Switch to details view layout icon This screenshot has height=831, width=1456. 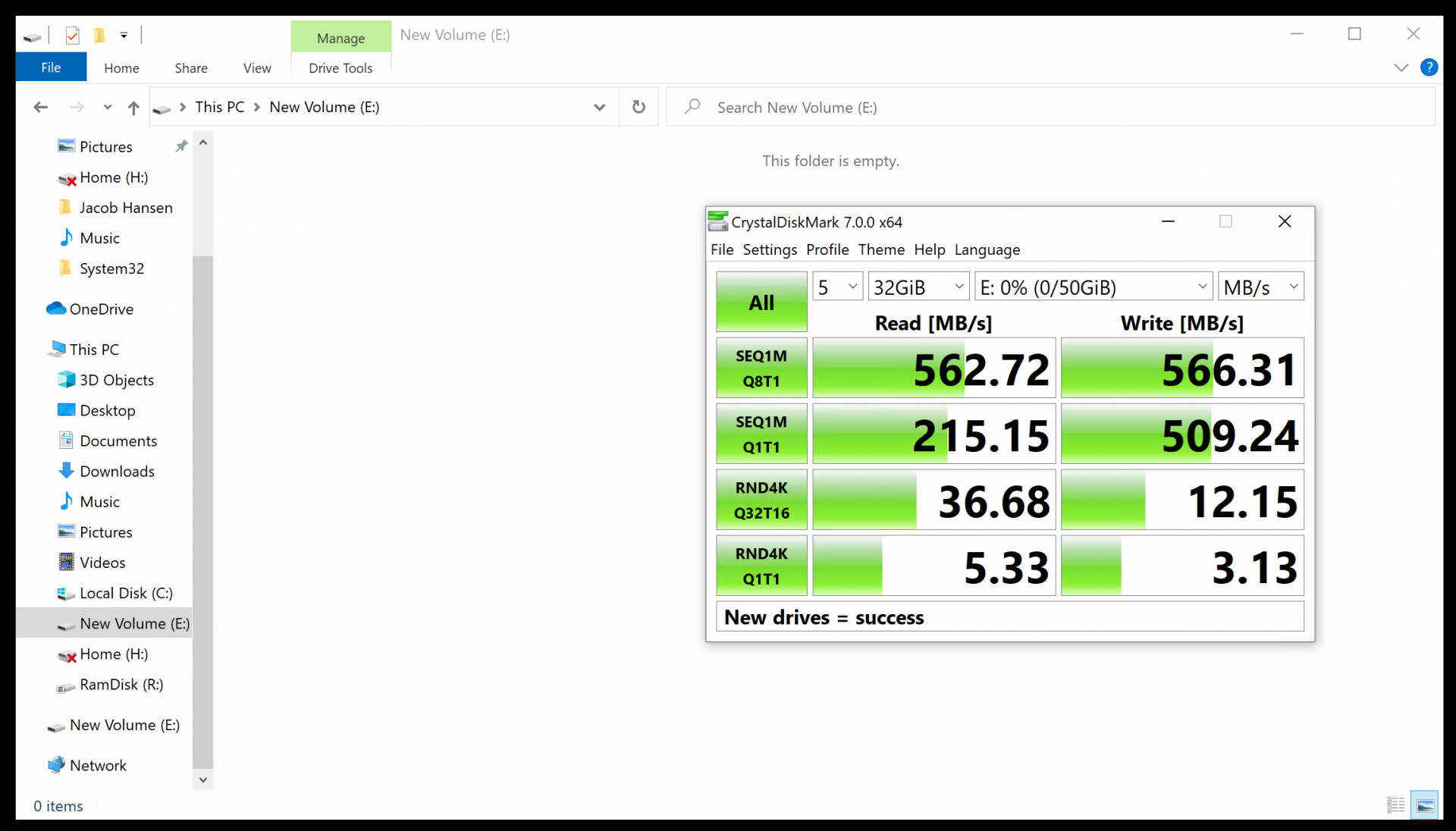pyautogui.click(x=1396, y=805)
